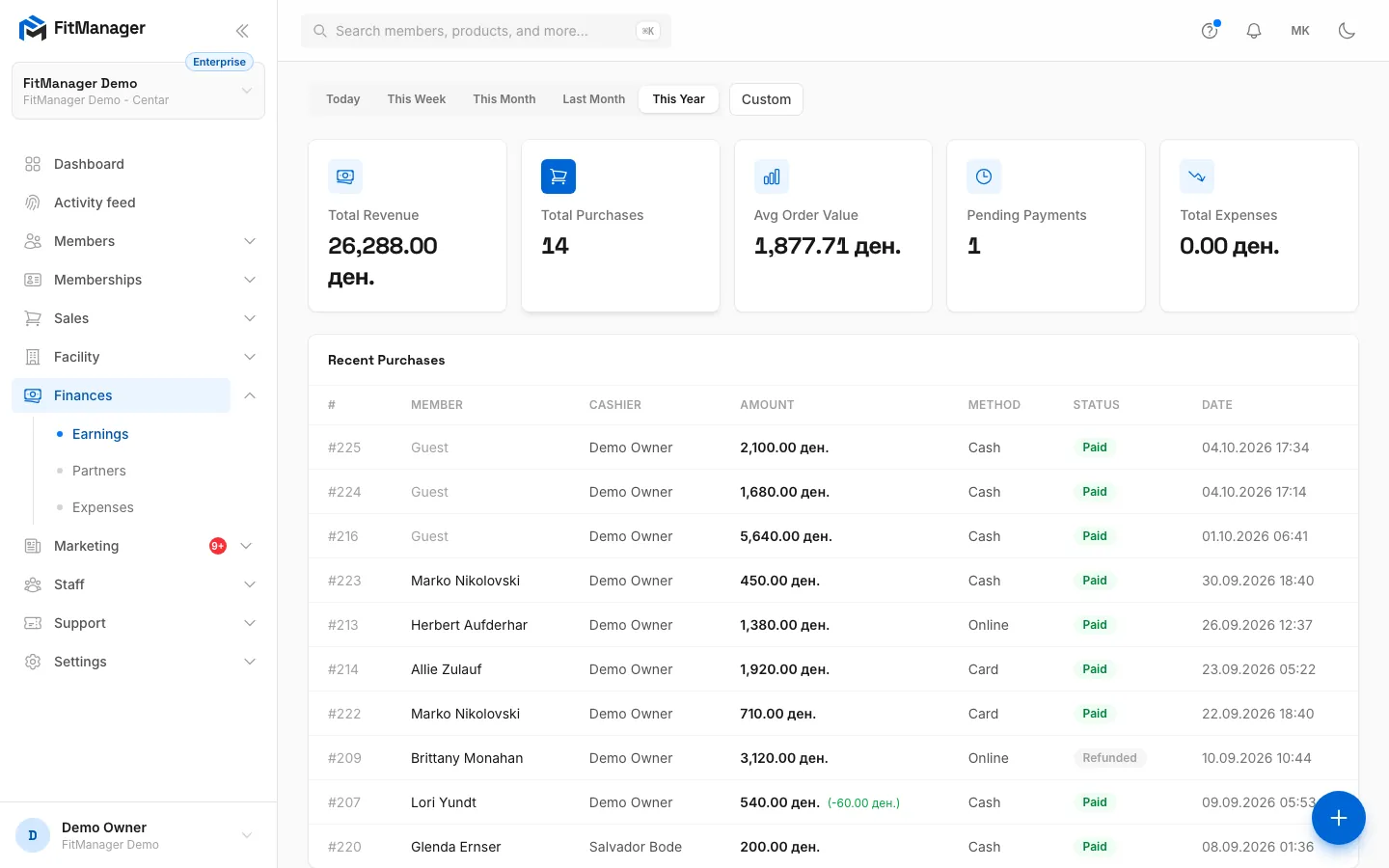Collapse the Finances sidebar section
The image size is (1389, 868).
point(250,395)
